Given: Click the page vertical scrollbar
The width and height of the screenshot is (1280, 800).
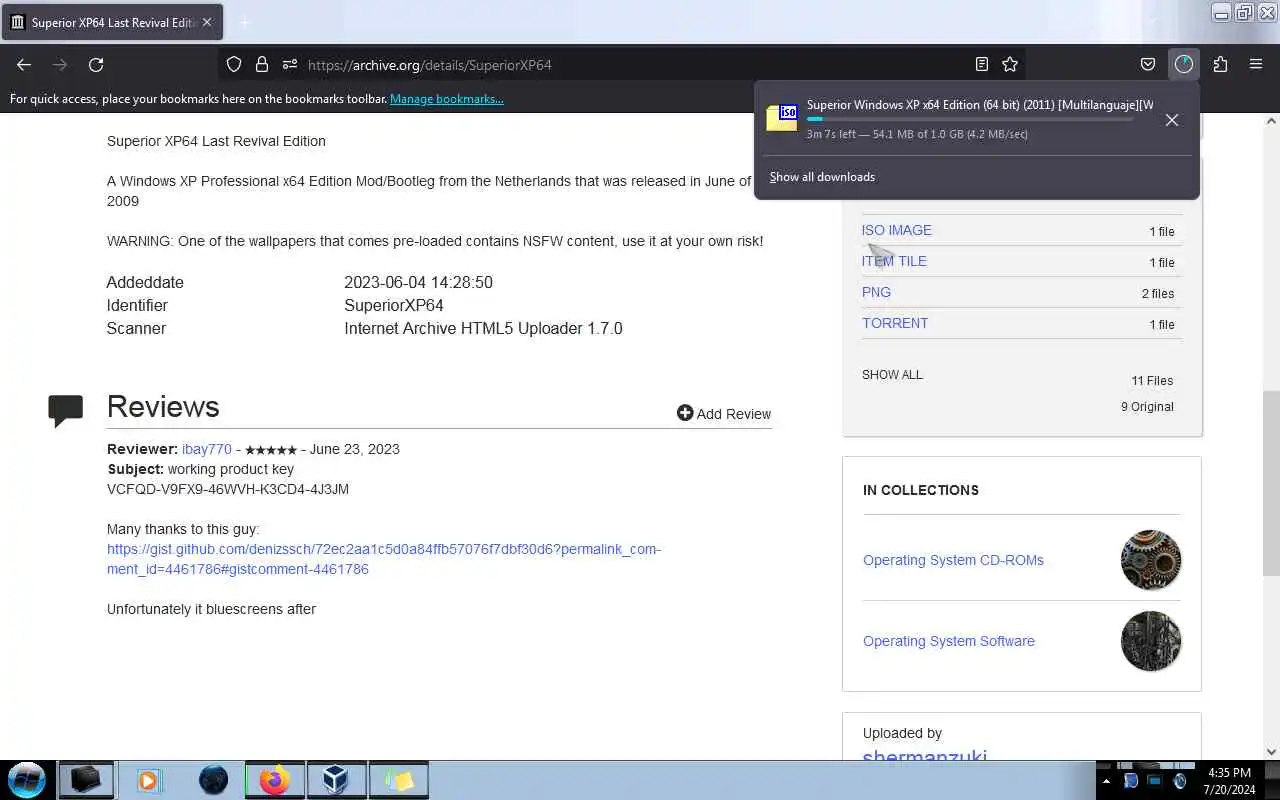Looking at the screenshot, I should point(1271,483).
